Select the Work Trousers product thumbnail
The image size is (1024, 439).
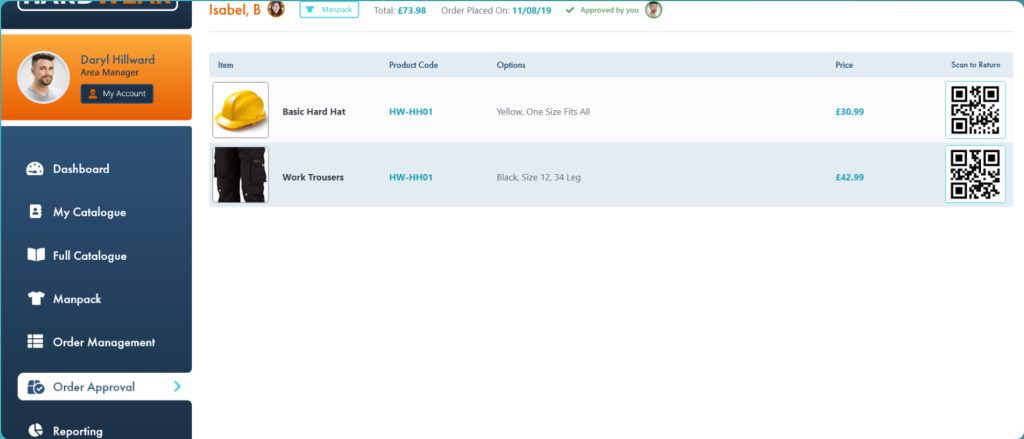click(240, 175)
